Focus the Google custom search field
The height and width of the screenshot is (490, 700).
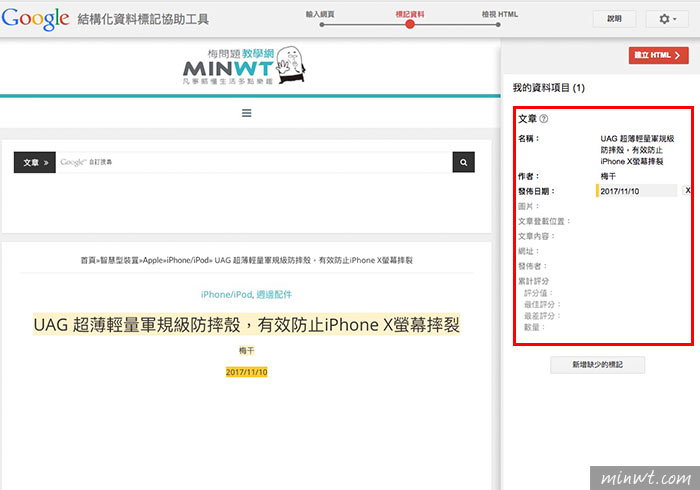tap(254, 162)
